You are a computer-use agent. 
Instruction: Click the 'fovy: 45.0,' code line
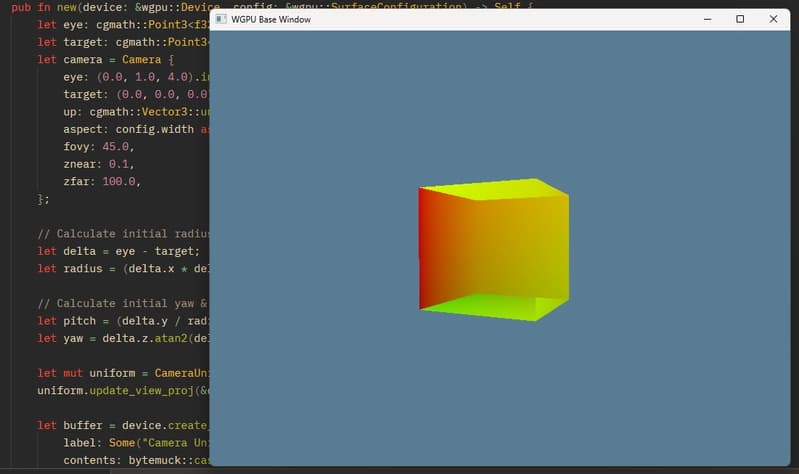[x=98, y=147]
